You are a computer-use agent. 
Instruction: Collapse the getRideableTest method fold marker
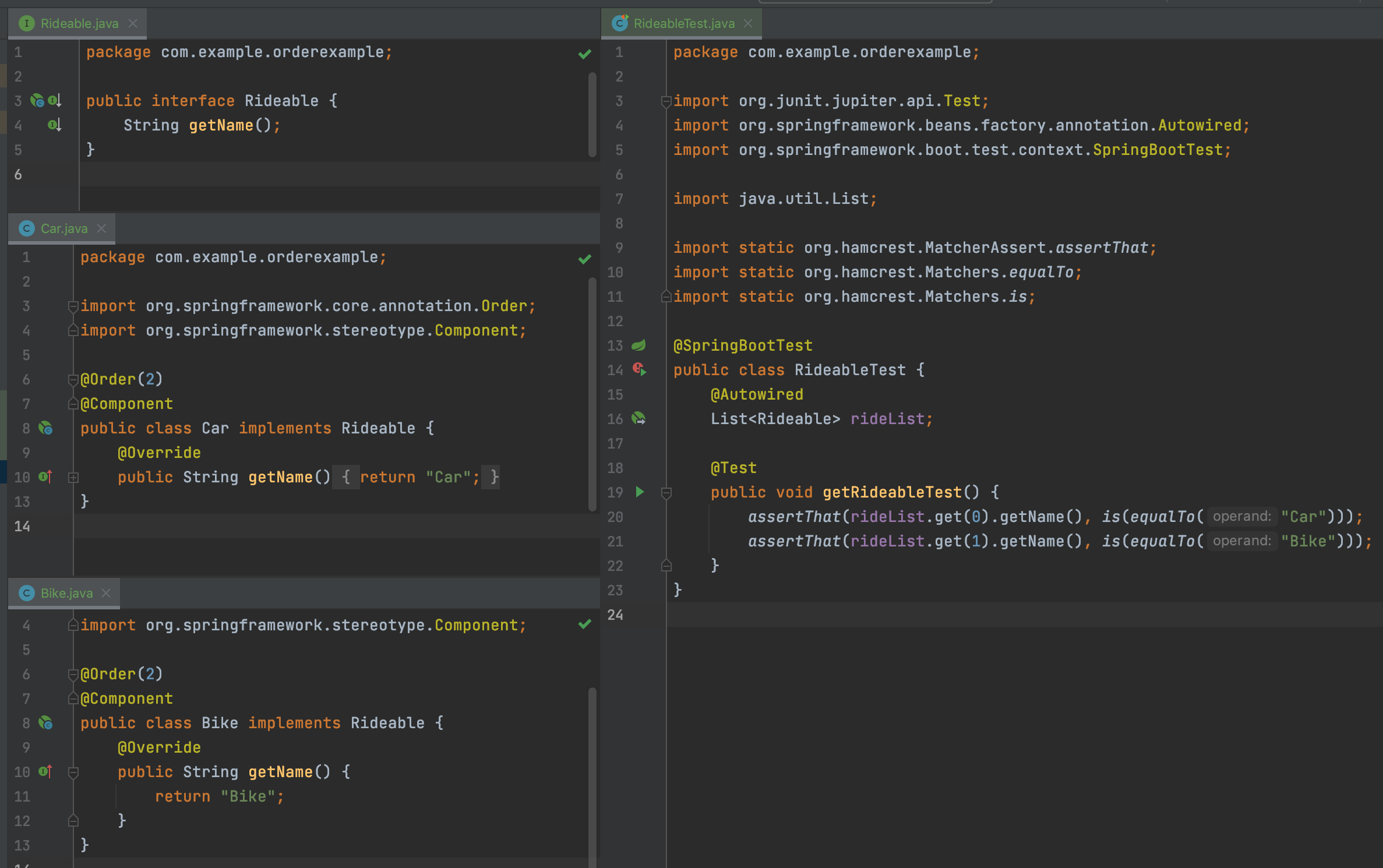(666, 493)
